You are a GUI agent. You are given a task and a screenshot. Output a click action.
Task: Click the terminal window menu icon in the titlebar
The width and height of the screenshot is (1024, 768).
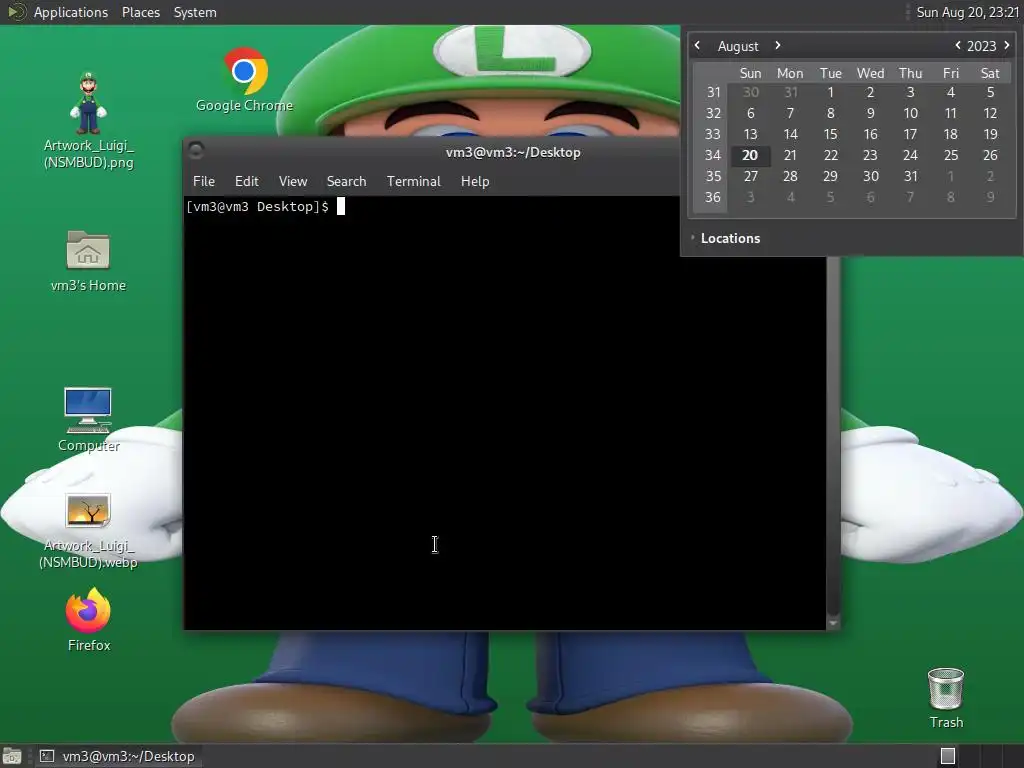[x=196, y=151]
